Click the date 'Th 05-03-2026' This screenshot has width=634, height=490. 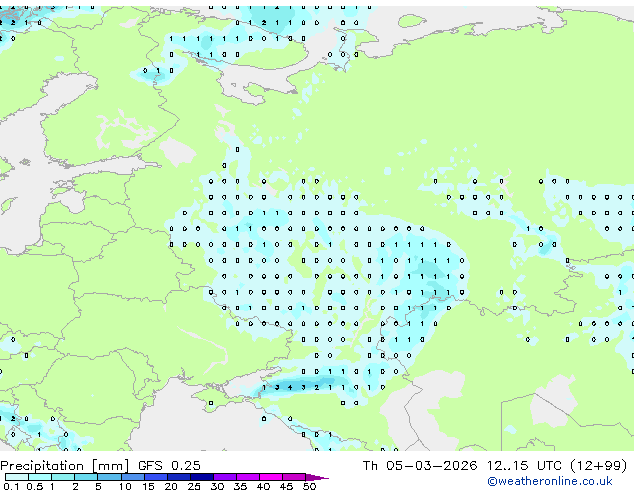click(x=420, y=466)
